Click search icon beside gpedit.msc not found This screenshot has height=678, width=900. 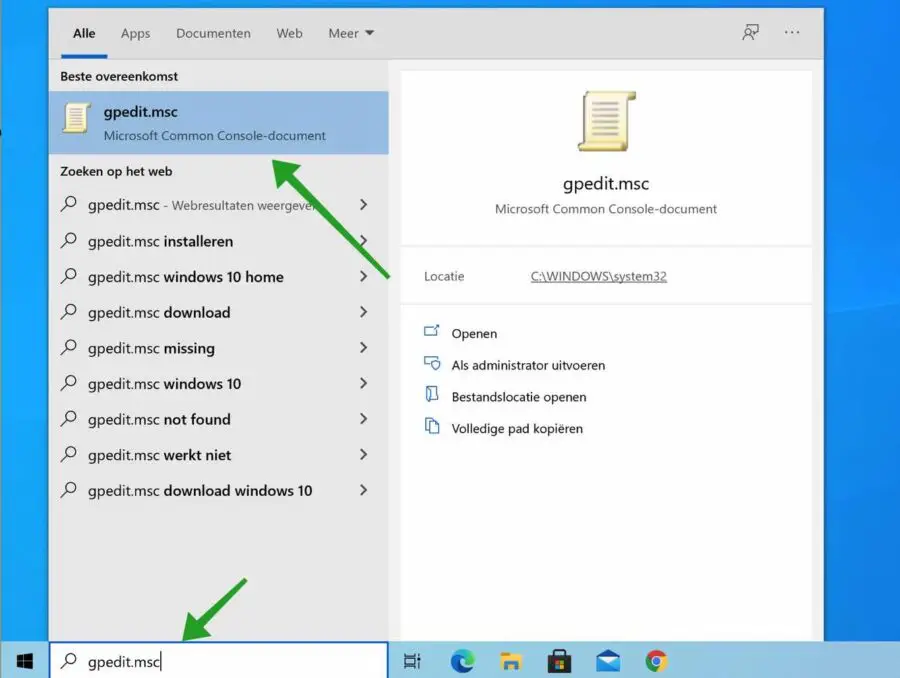pos(69,417)
